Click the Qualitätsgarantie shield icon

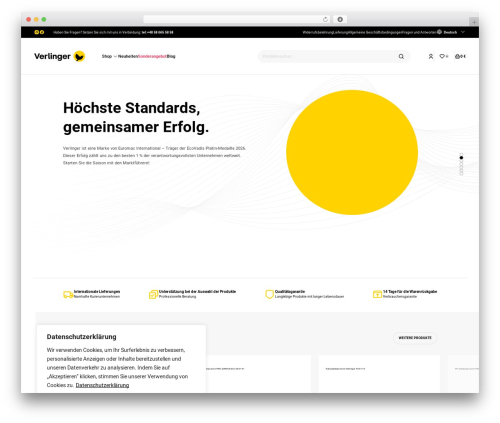269,294
